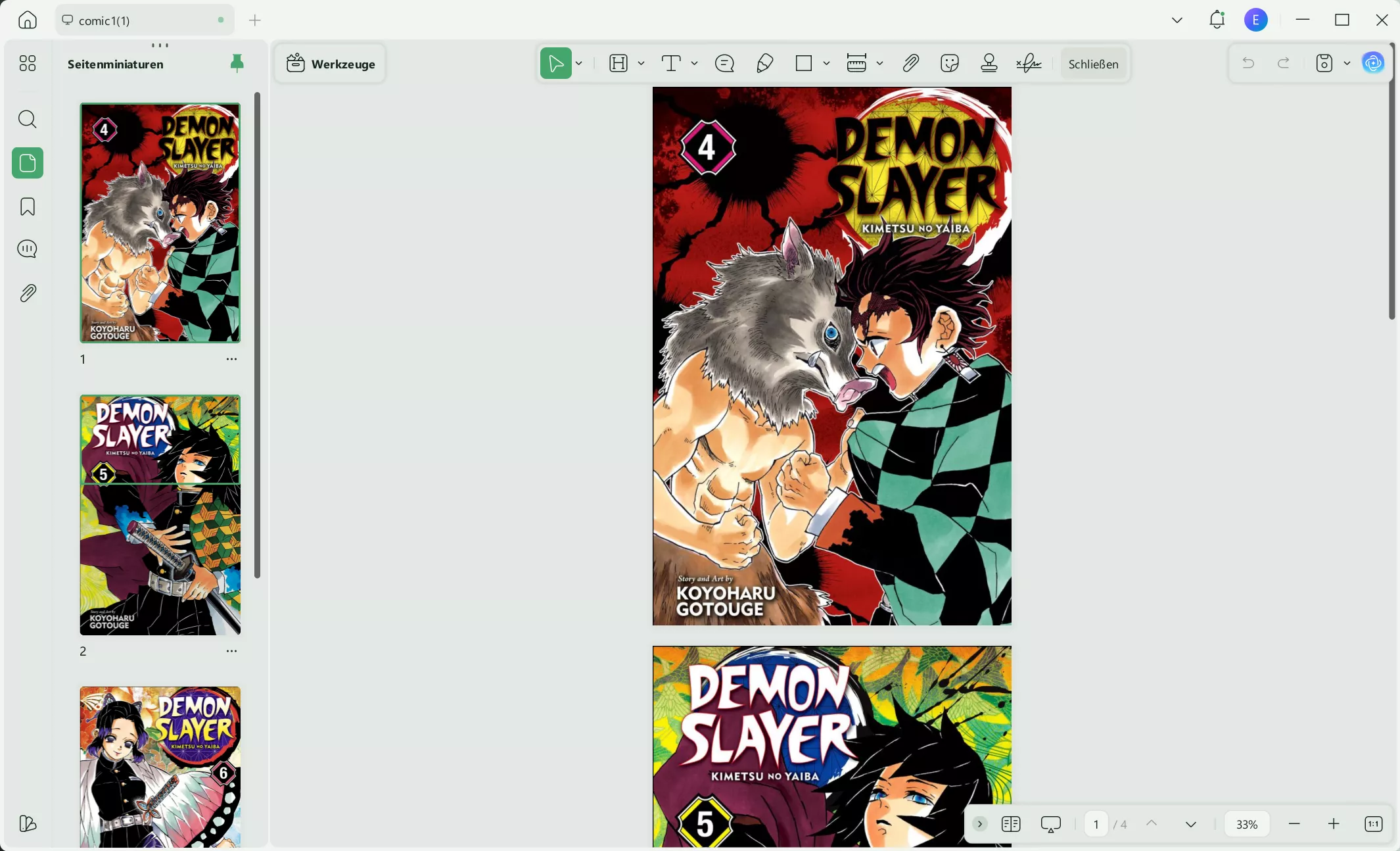
Task: Open the thumbnails grid overview icon
Action: (x=28, y=63)
